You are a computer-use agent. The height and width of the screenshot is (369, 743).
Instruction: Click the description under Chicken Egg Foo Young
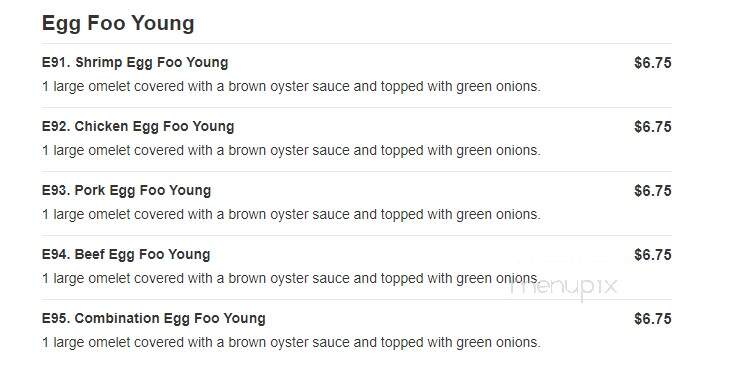point(291,151)
